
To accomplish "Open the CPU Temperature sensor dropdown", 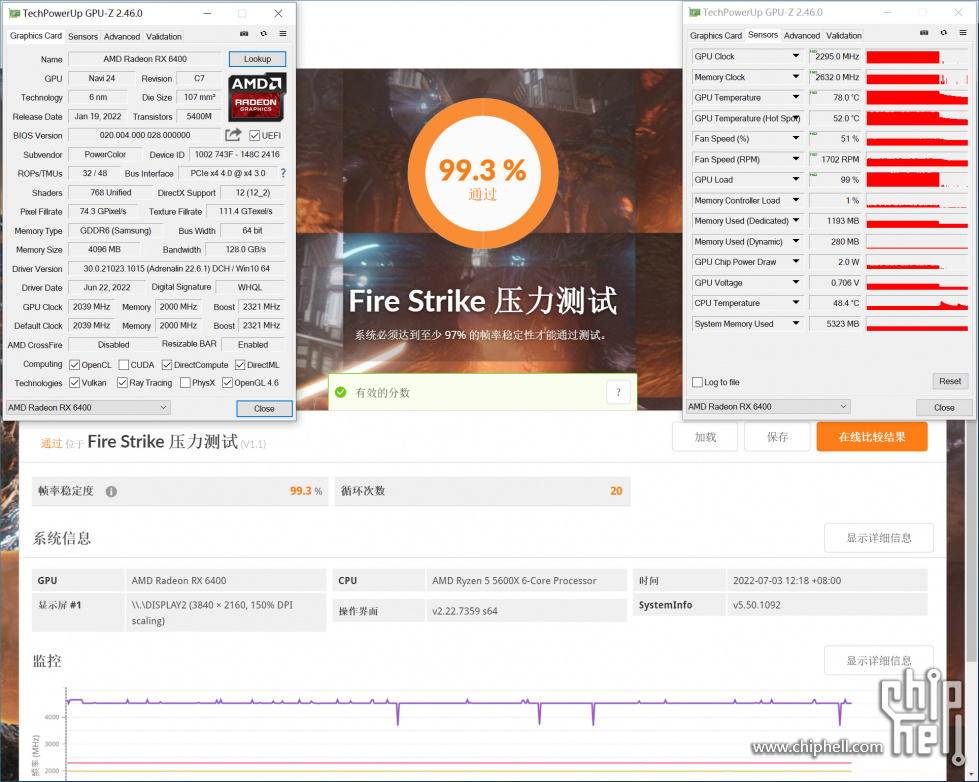I will 796,303.
